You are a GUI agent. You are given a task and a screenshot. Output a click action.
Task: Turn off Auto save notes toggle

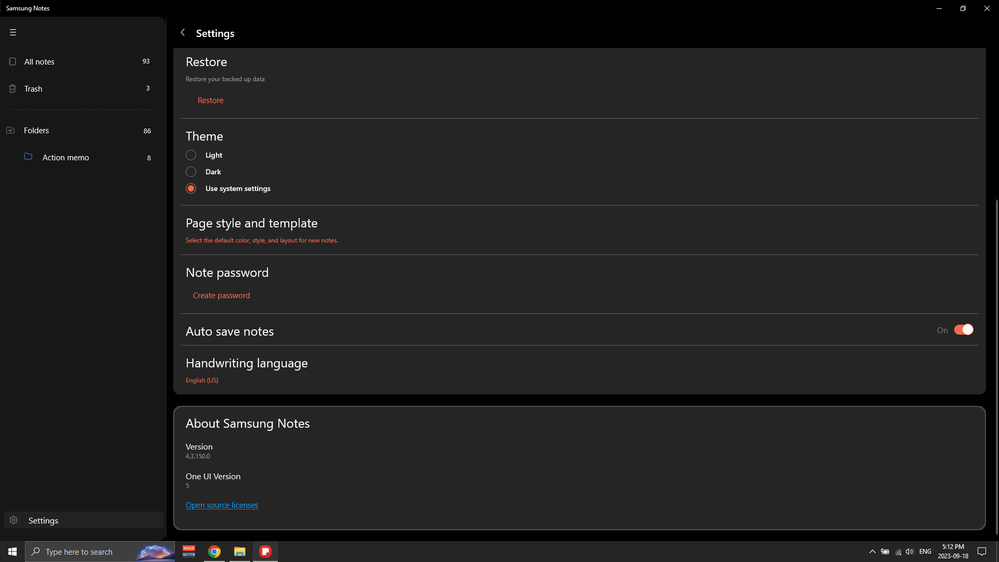[963, 330]
